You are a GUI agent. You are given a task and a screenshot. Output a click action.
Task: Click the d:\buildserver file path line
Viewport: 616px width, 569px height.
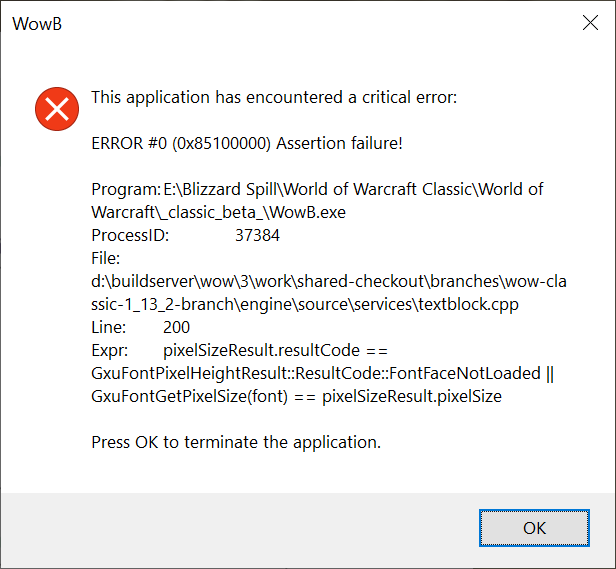pyautogui.click(x=328, y=282)
